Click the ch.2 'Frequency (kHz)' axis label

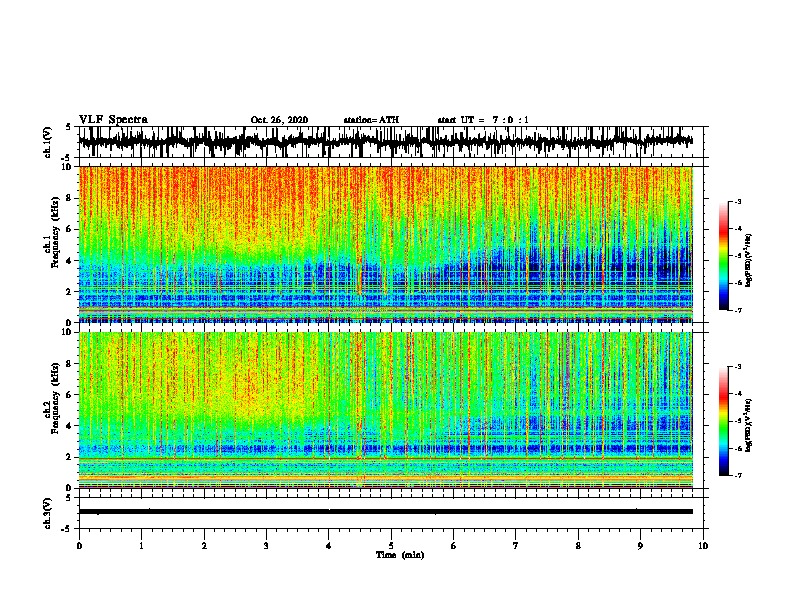coord(54,398)
